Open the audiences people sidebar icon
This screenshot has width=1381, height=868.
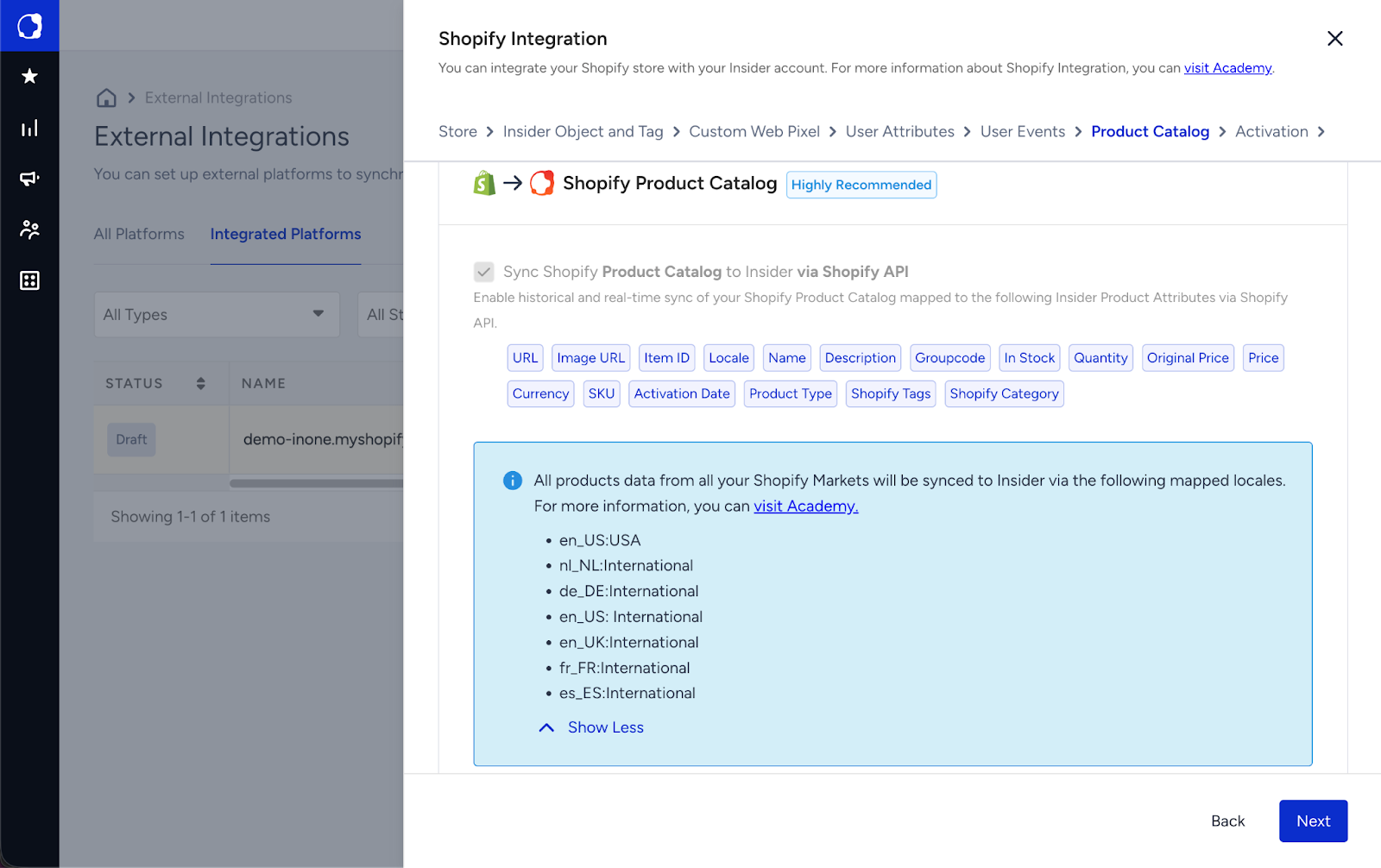29,230
